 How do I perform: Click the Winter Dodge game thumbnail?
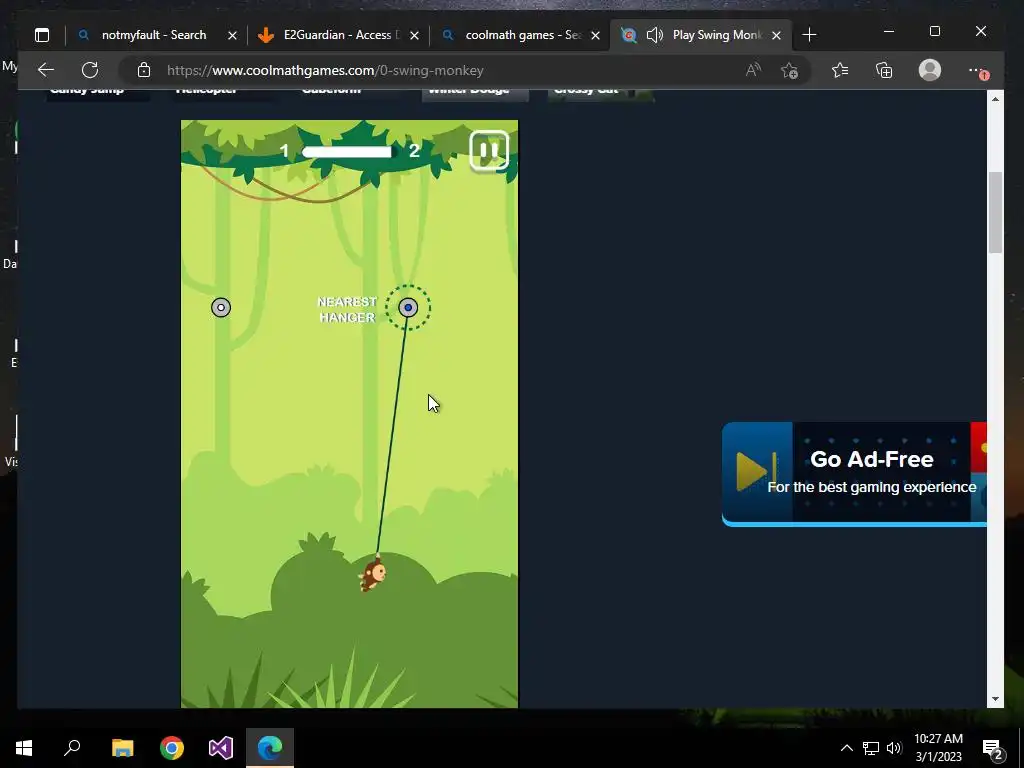(x=475, y=95)
